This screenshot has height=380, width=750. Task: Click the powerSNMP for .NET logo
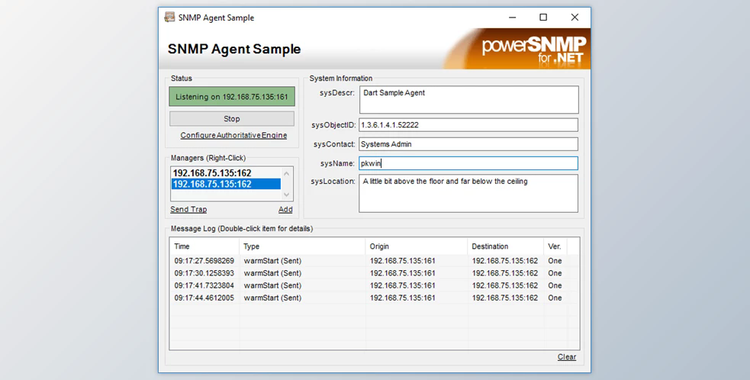(x=533, y=51)
